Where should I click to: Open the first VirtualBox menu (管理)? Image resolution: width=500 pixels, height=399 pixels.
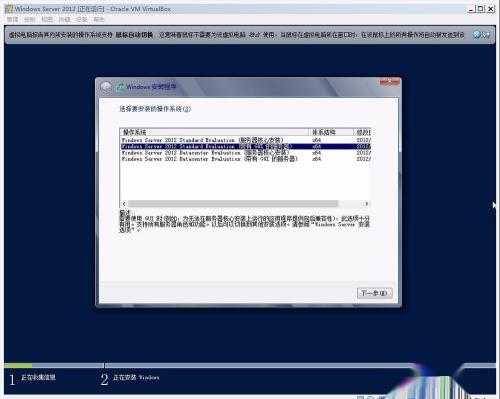pyautogui.click(x=13, y=20)
